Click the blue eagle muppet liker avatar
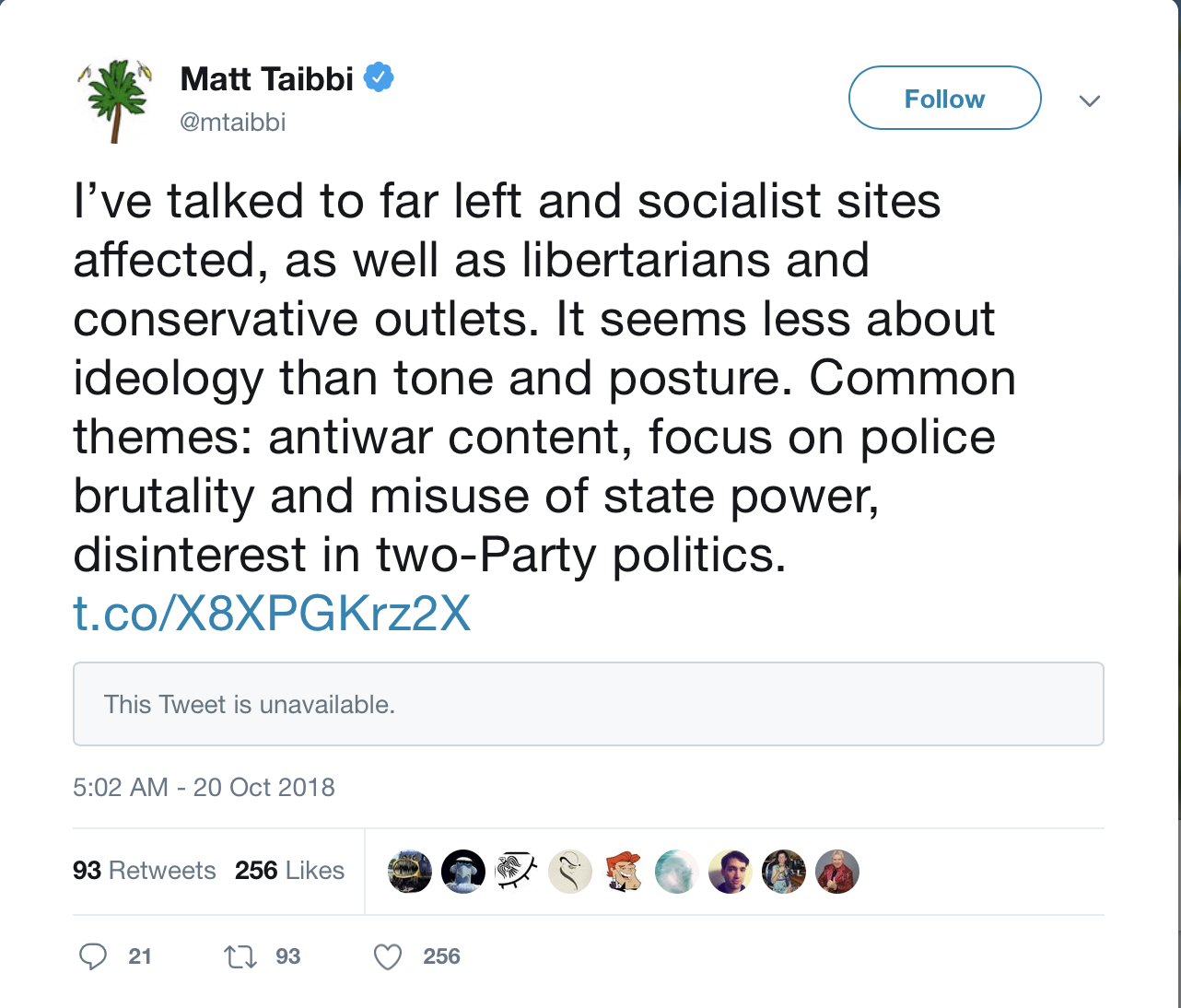1181x1008 pixels. tap(463, 872)
